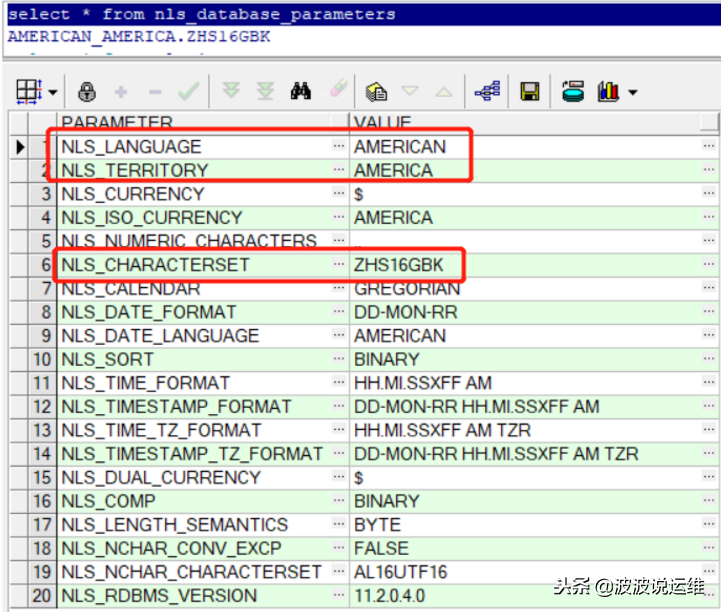721x612 pixels.
Task: Click the insert record plus icon
Action: (x=121, y=92)
